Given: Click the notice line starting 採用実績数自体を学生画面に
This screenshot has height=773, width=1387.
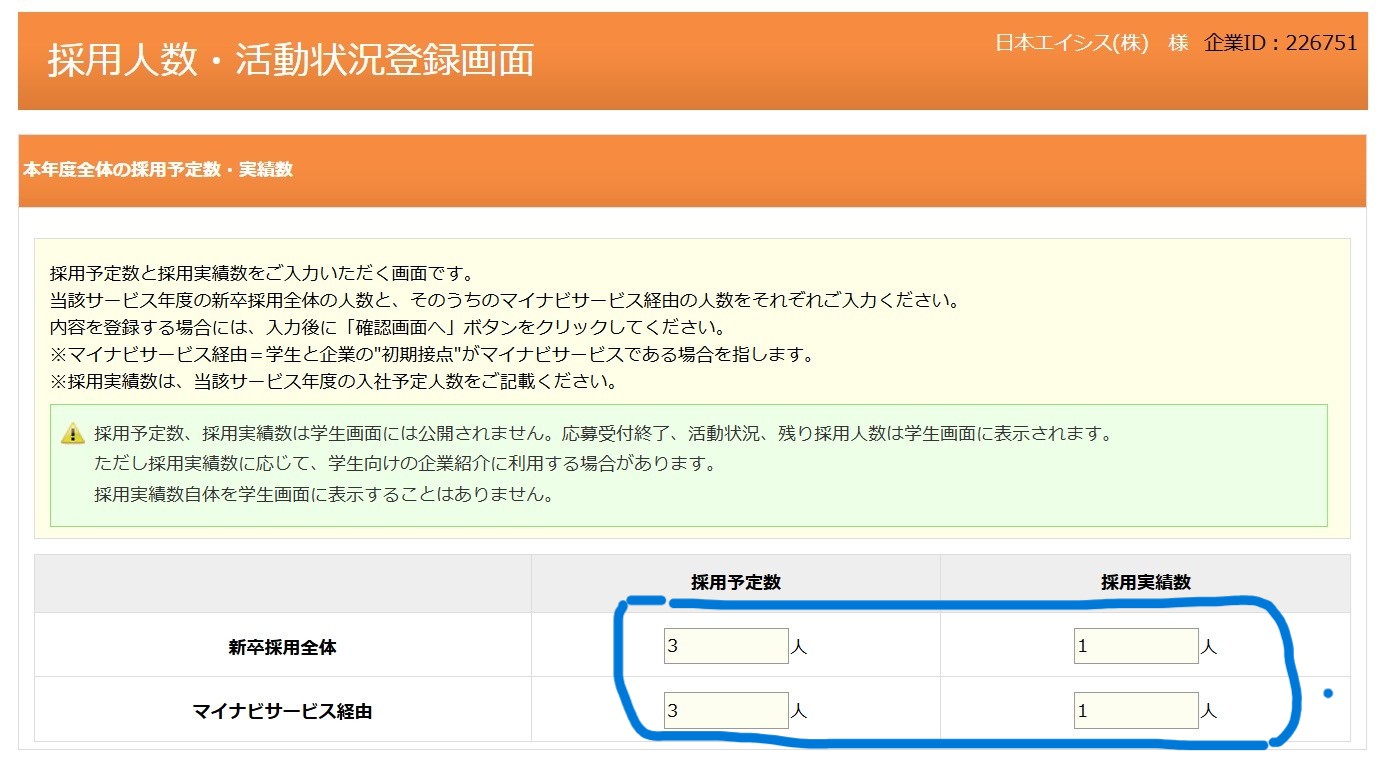Looking at the screenshot, I should pyautogui.click(x=323, y=494).
